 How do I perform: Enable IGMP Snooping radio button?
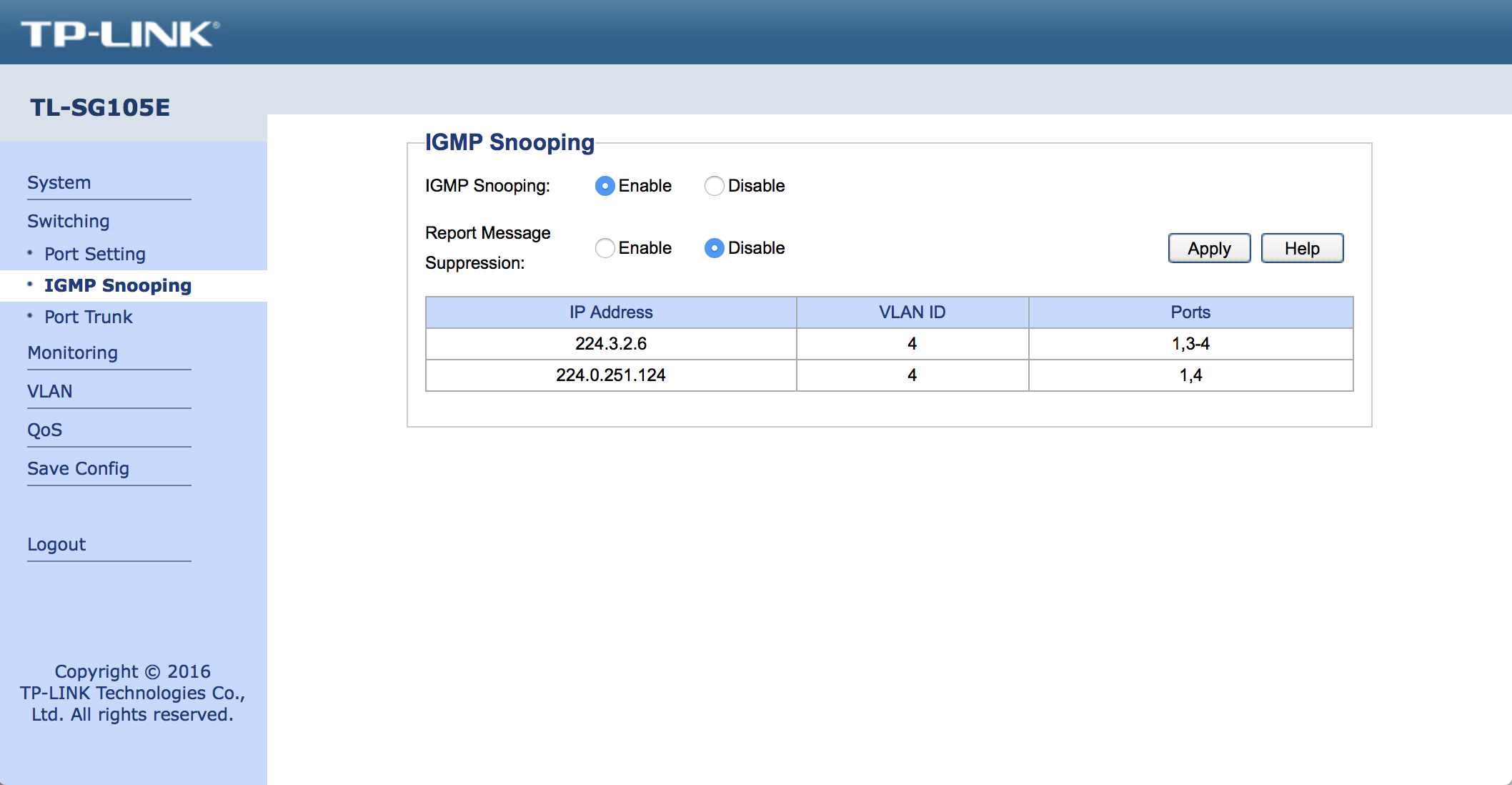pyautogui.click(x=605, y=186)
